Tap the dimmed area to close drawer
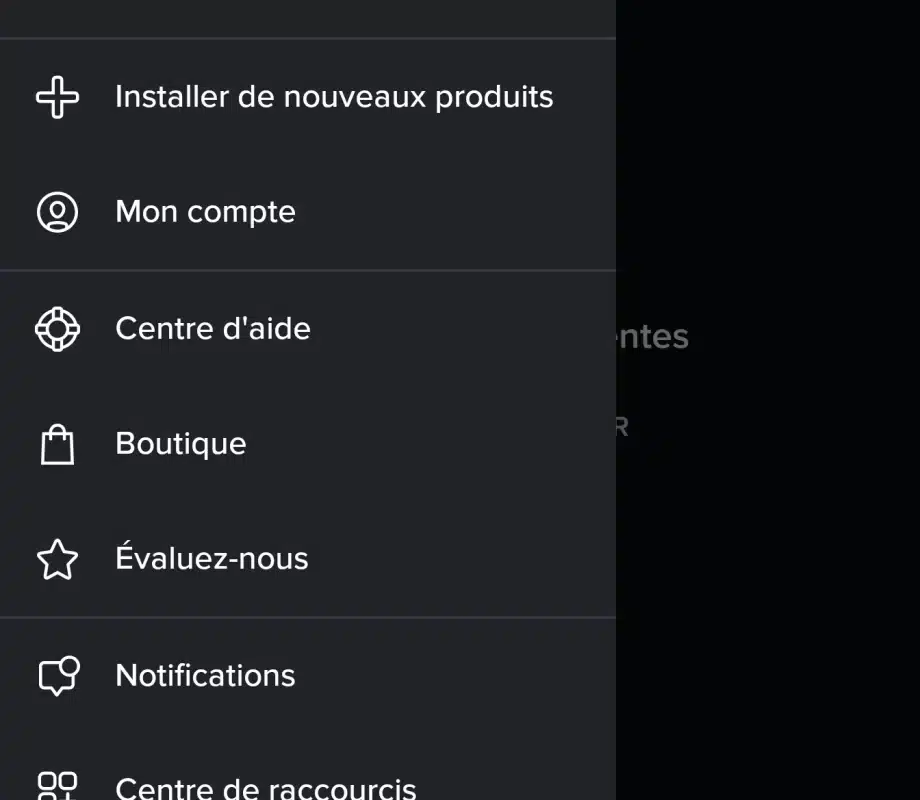Image resolution: width=920 pixels, height=800 pixels. pos(770,600)
